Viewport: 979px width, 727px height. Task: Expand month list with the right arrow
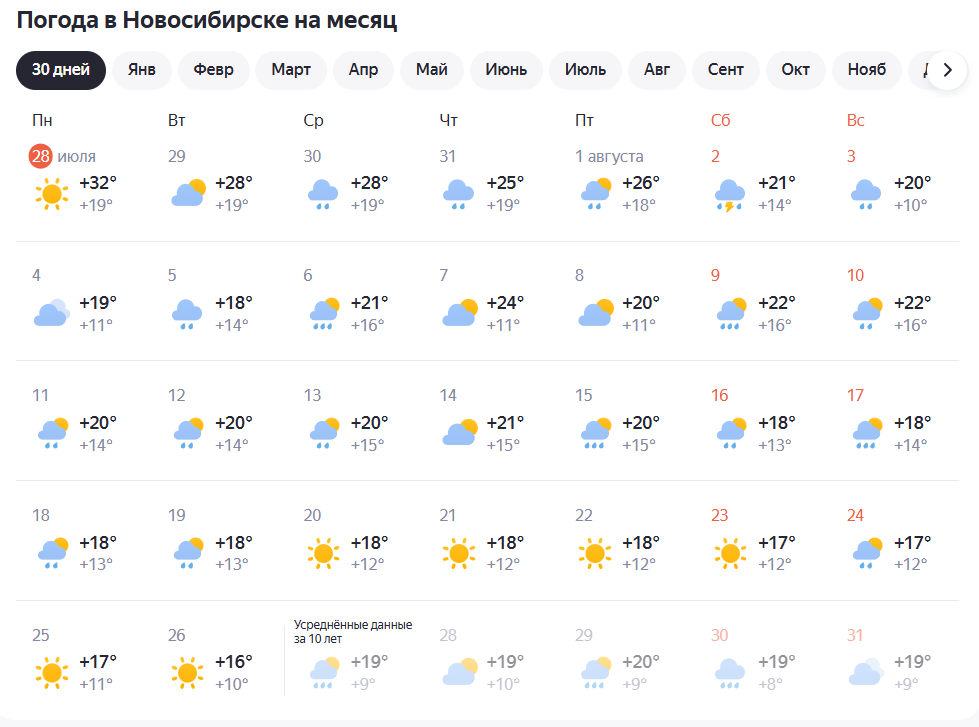coord(947,70)
